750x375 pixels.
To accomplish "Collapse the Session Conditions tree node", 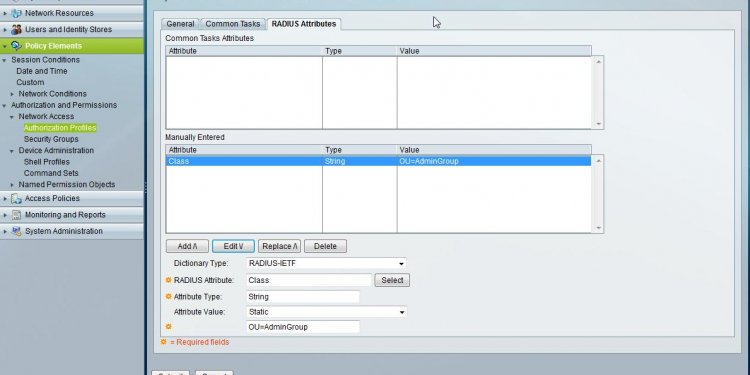I will [5, 60].
